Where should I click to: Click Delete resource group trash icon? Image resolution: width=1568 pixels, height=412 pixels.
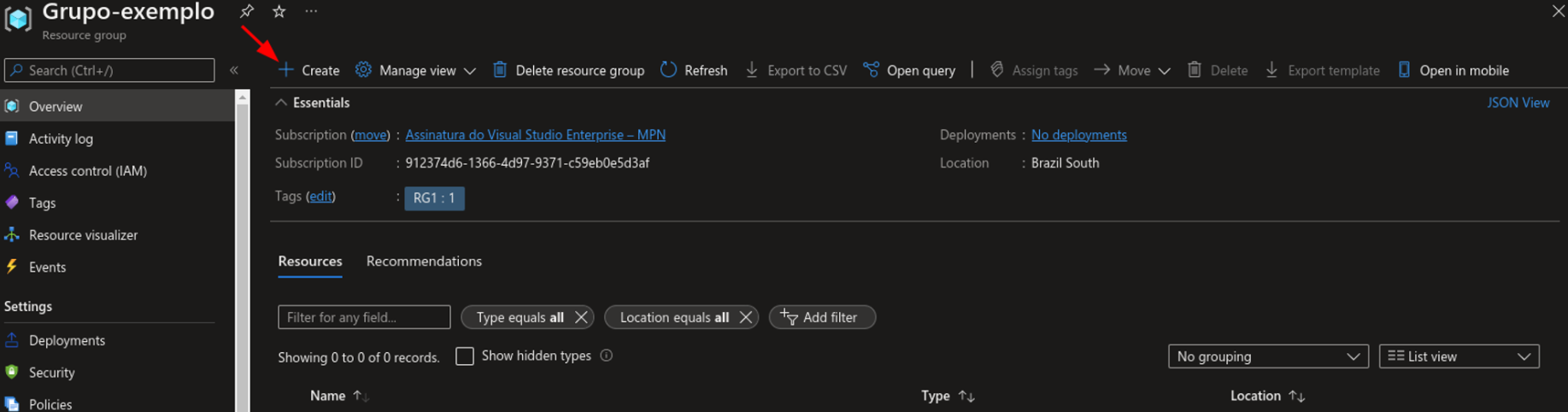click(x=500, y=70)
